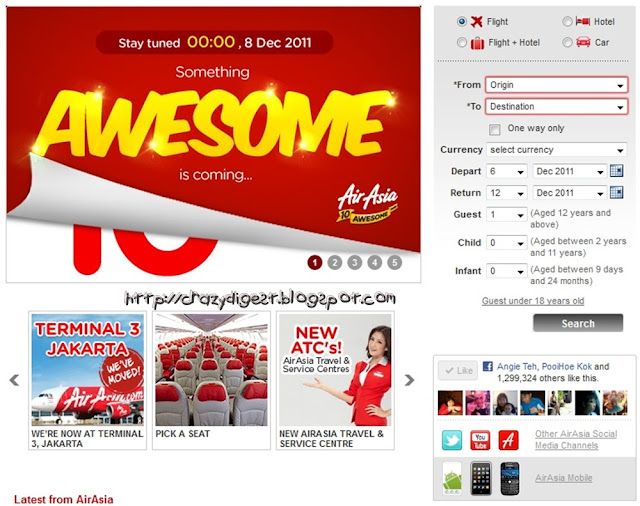Screen dimensions: 640x506
Task: Click the red AirAsia A blog icon
Action: point(509,440)
